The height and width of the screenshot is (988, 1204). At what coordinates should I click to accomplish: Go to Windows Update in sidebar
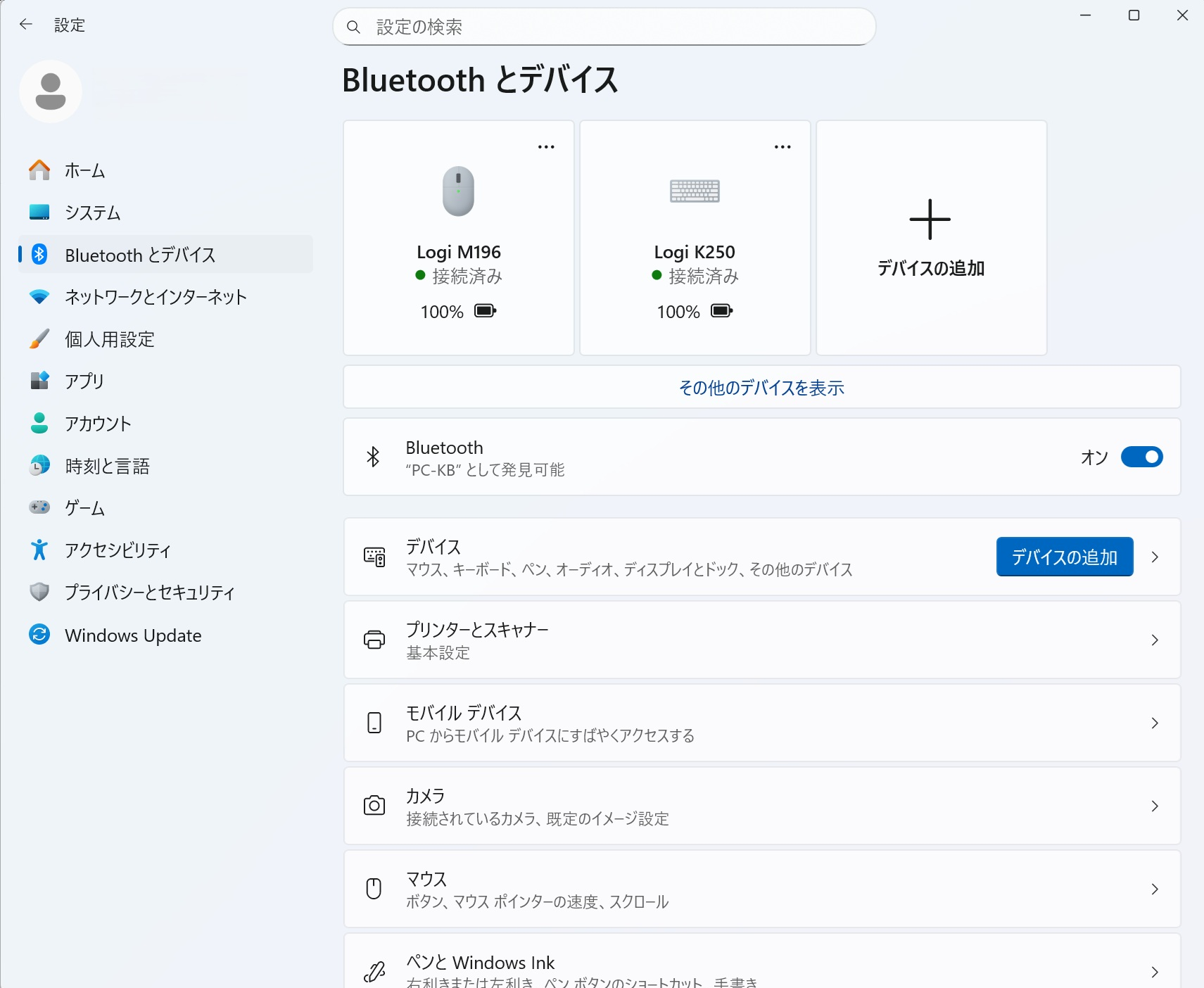133,635
